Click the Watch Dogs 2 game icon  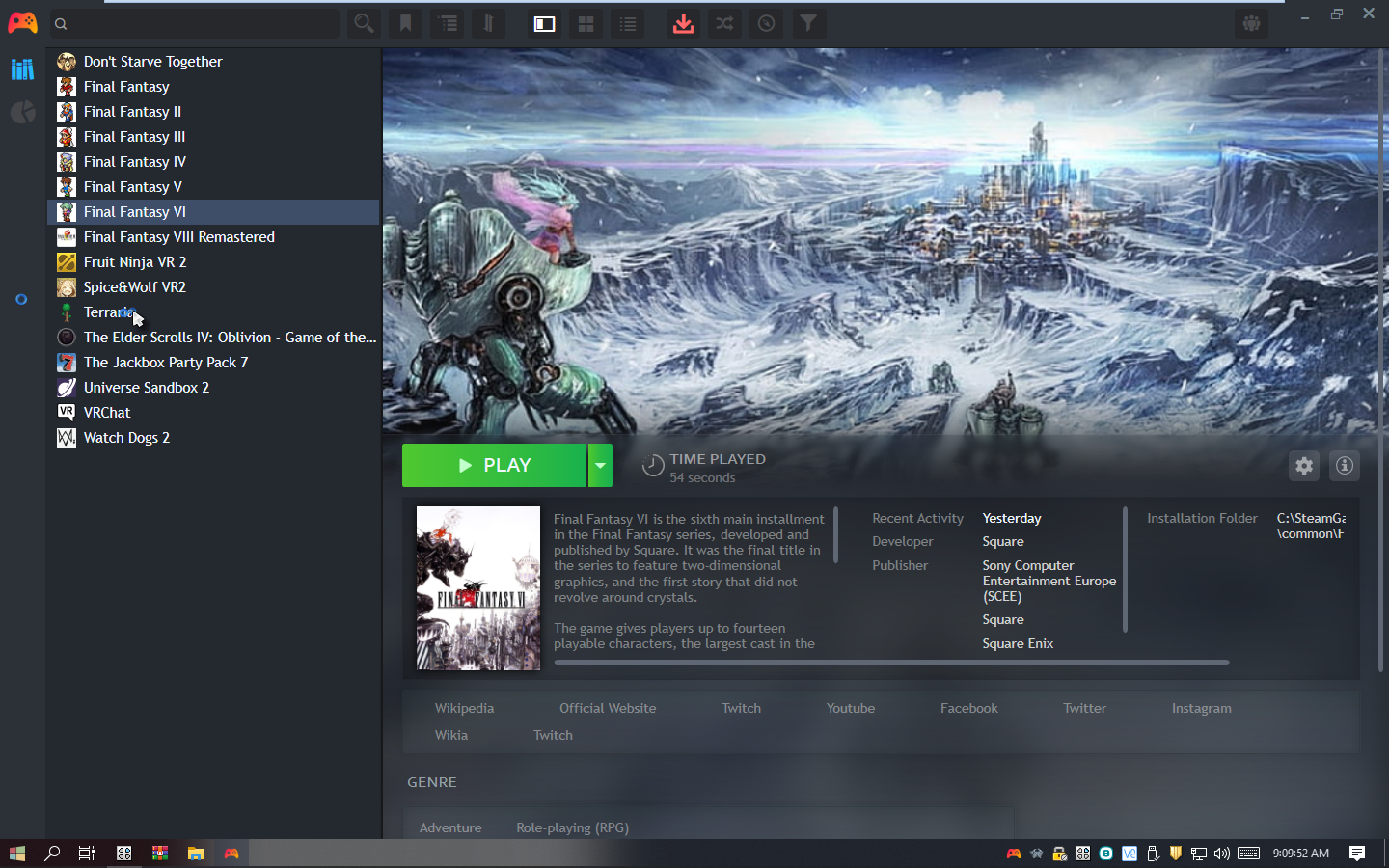click(x=67, y=438)
